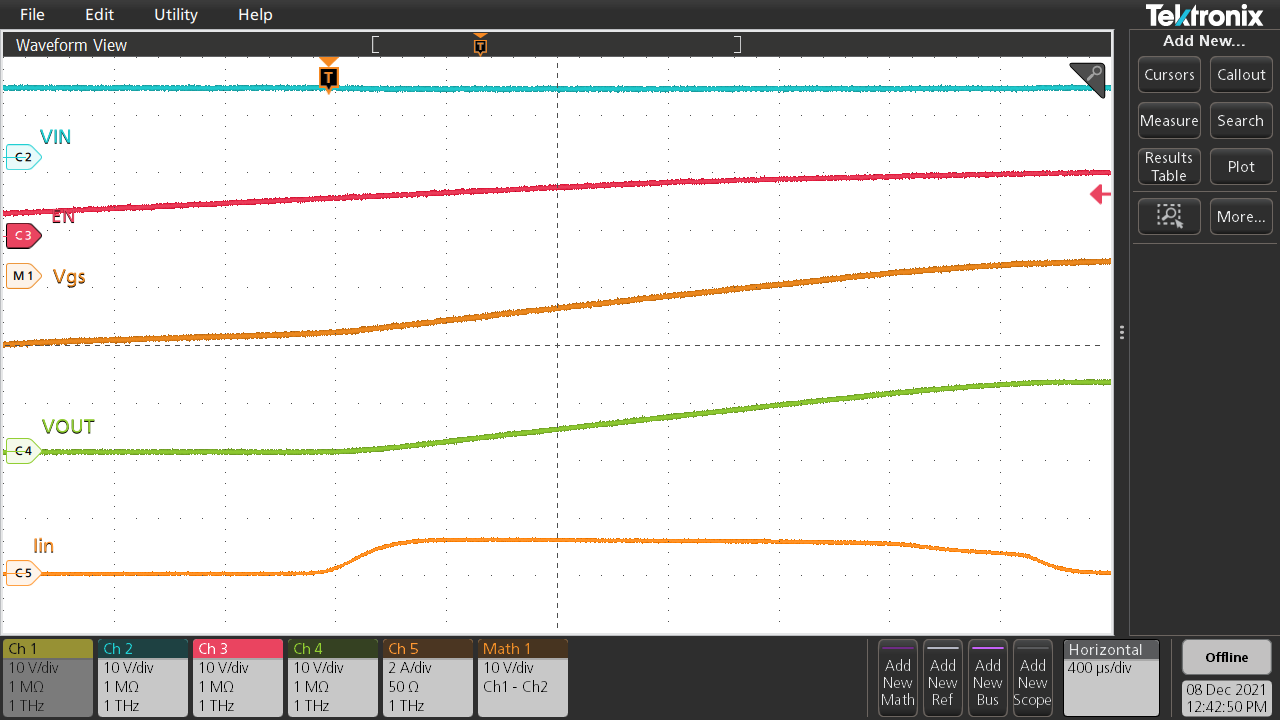Click the C5 badge for the Iin channel
The width and height of the screenshot is (1280, 720).
coord(20,573)
